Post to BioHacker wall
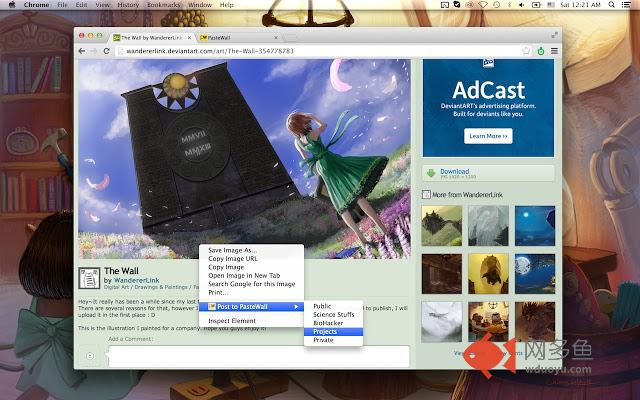This screenshot has height=400, width=640. (333, 323)
